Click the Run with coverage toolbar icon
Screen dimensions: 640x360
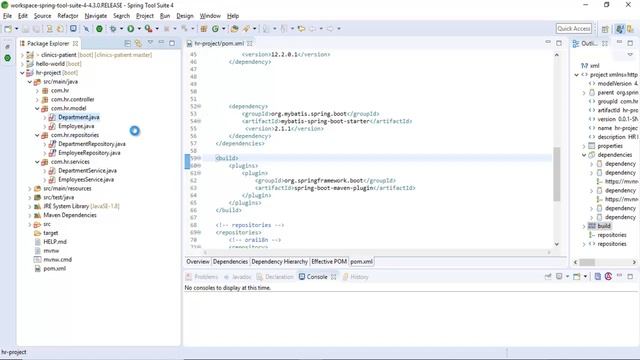click(149, 29)
